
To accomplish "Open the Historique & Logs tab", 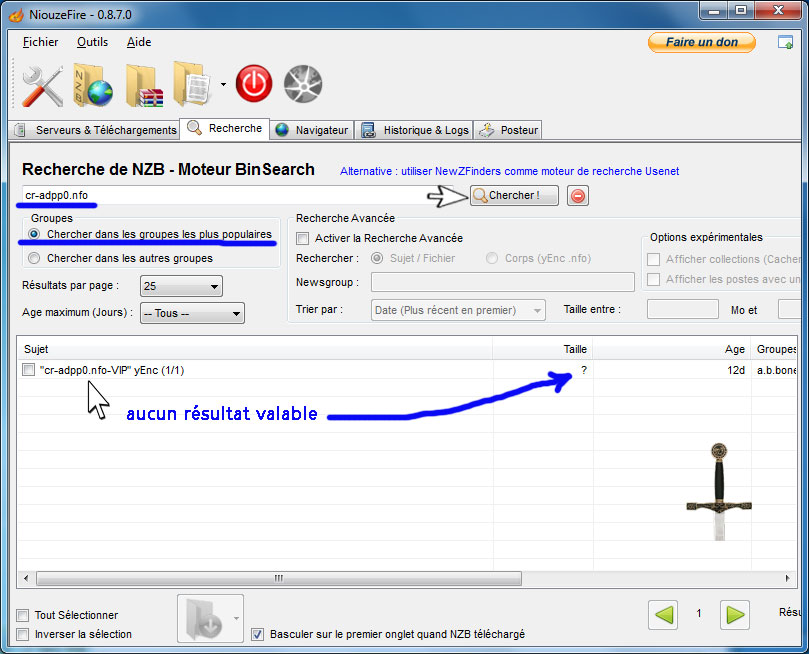I will (415, 130).
